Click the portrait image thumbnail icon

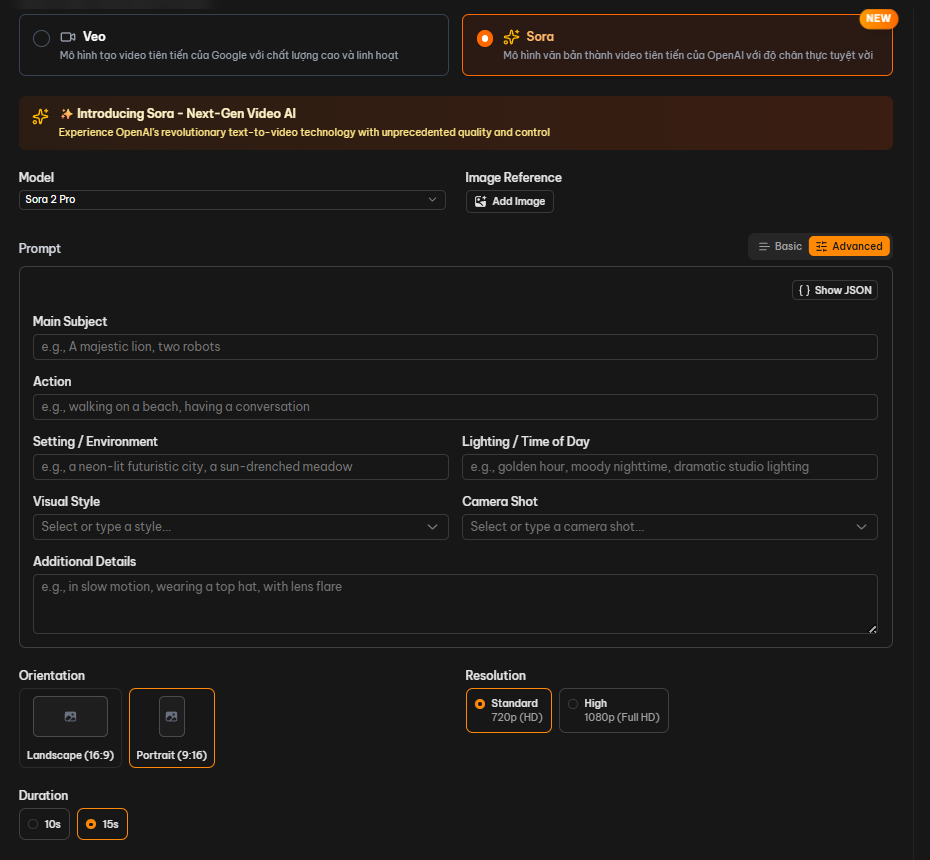pyautogui.click(x=172, y=716)
